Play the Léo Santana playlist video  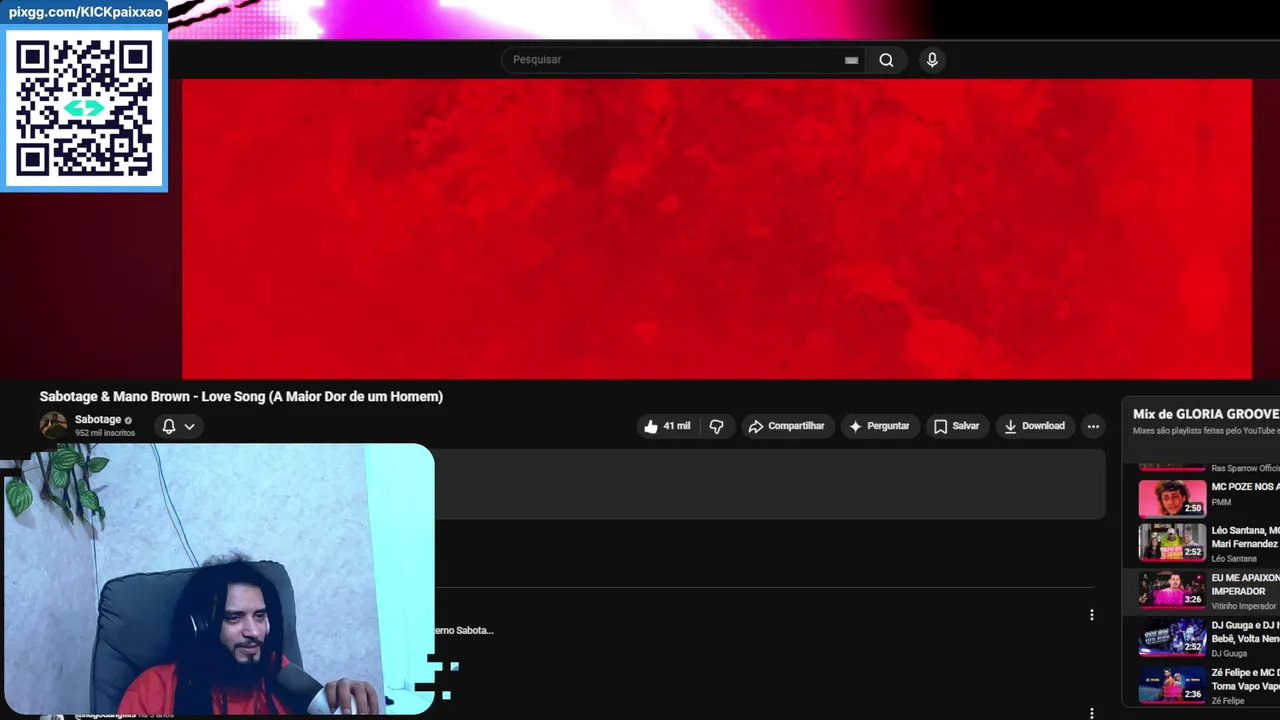(x=1172, y=542)
